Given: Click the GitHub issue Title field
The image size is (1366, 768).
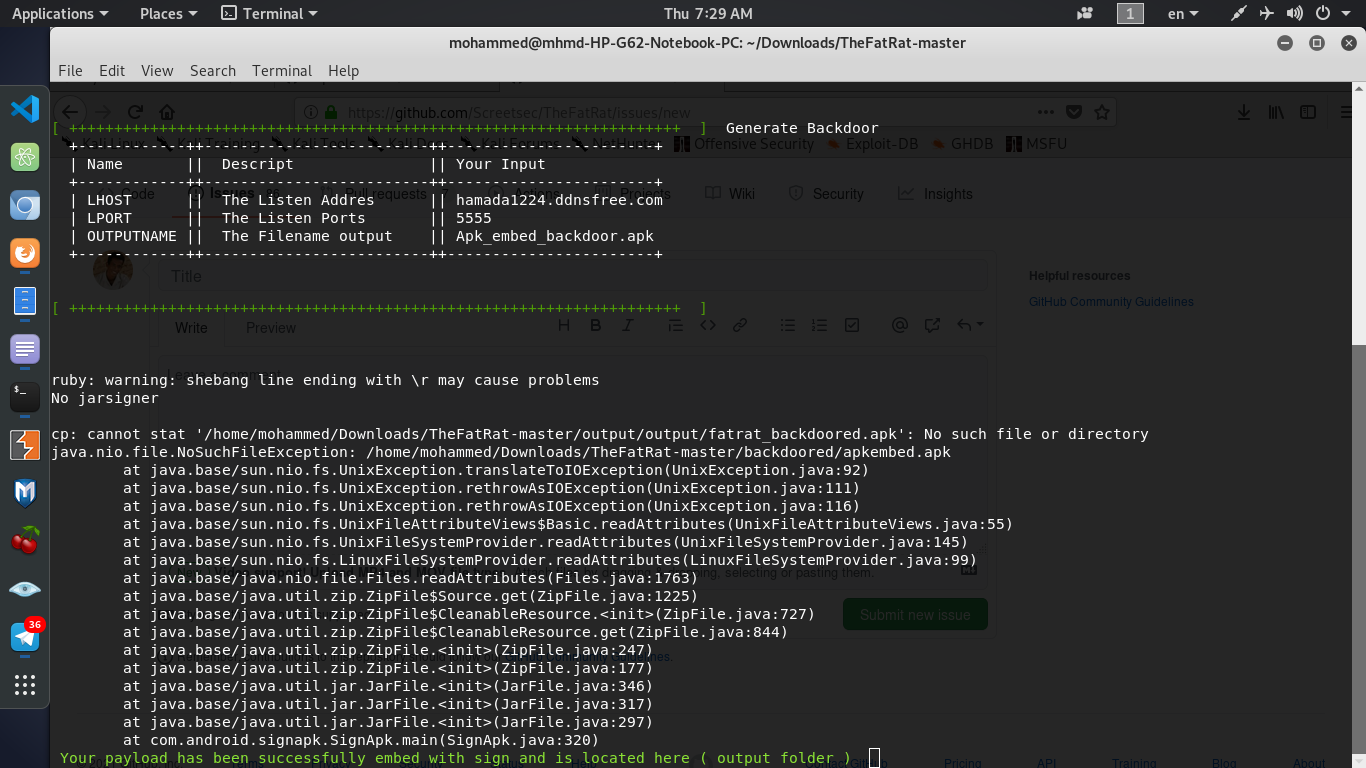Looking at the screenshot, I should [x=572, y=276].
